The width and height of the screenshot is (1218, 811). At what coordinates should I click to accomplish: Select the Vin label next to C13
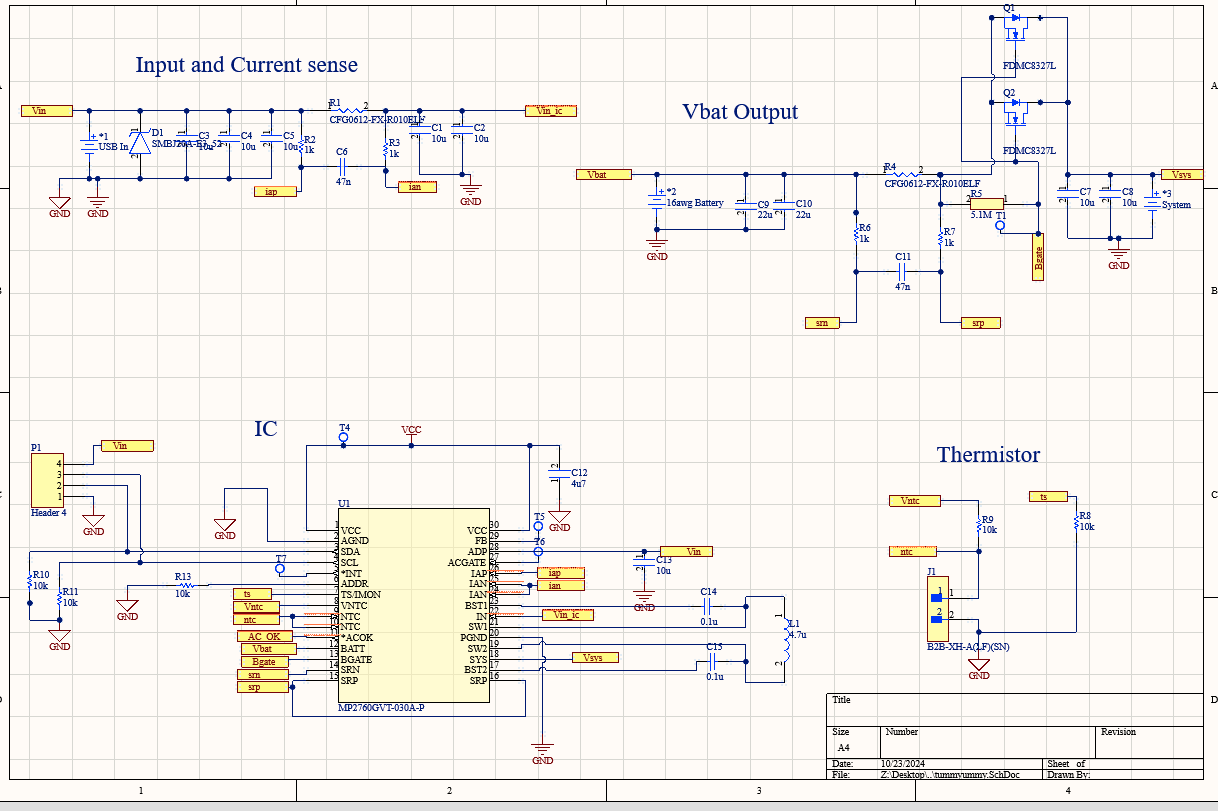[x=686, y=552]
